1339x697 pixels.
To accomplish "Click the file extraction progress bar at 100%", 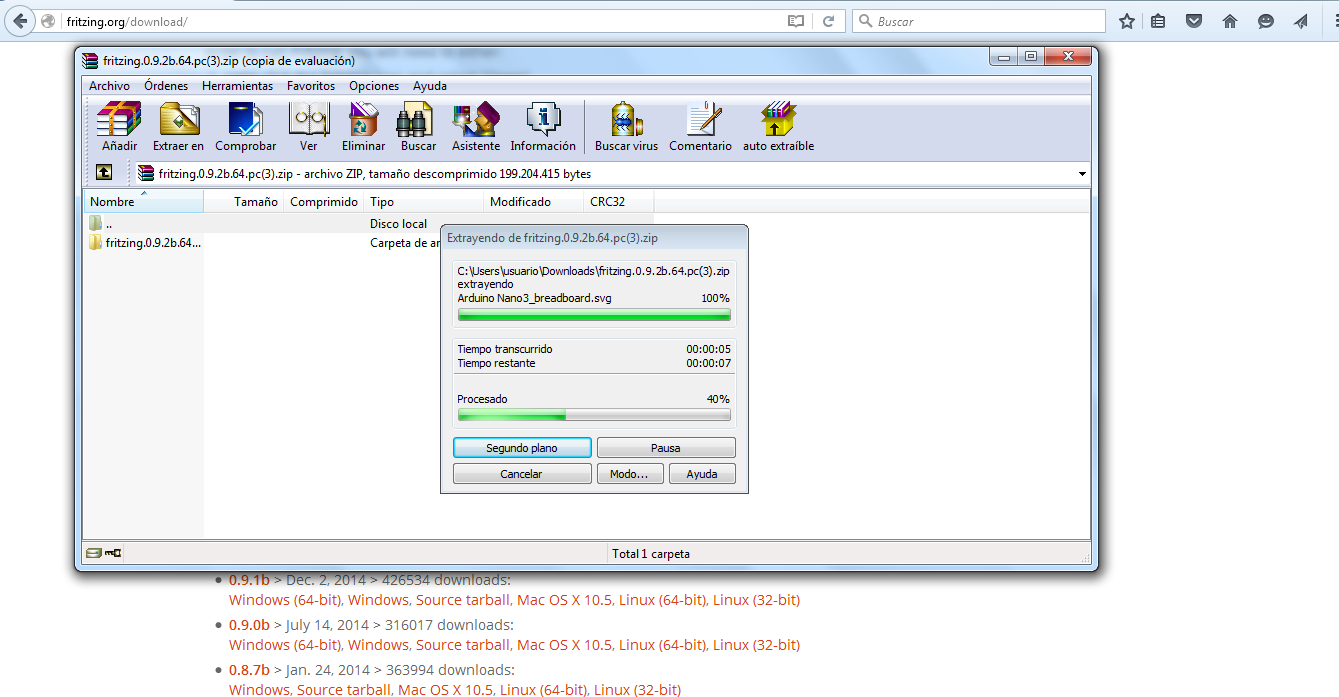I will pos(594,314).
